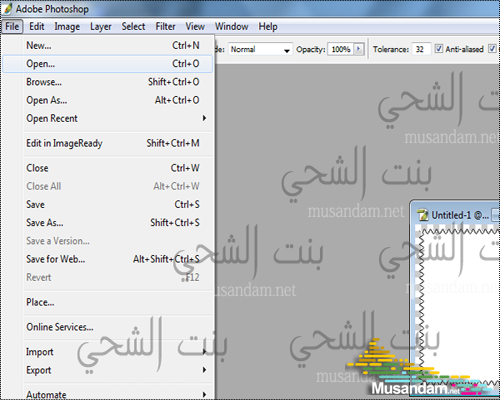Viewport: 500px width, 400px height.
Task: Open the Filter menu
Action: coord(165,26)
